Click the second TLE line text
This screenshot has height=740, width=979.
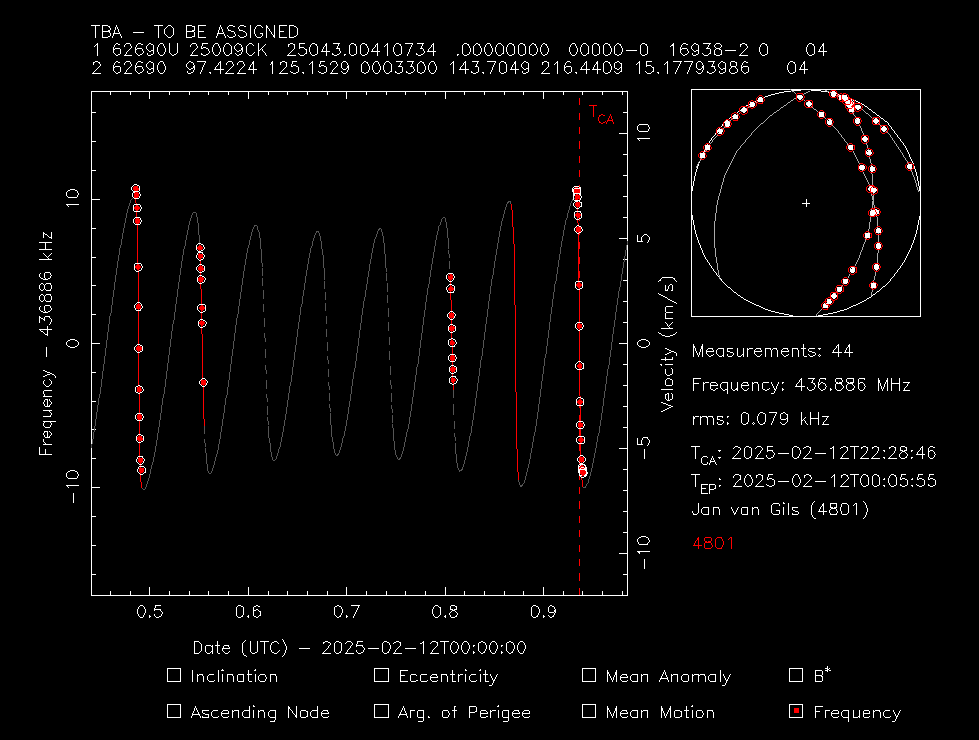[x=450, y=68]
